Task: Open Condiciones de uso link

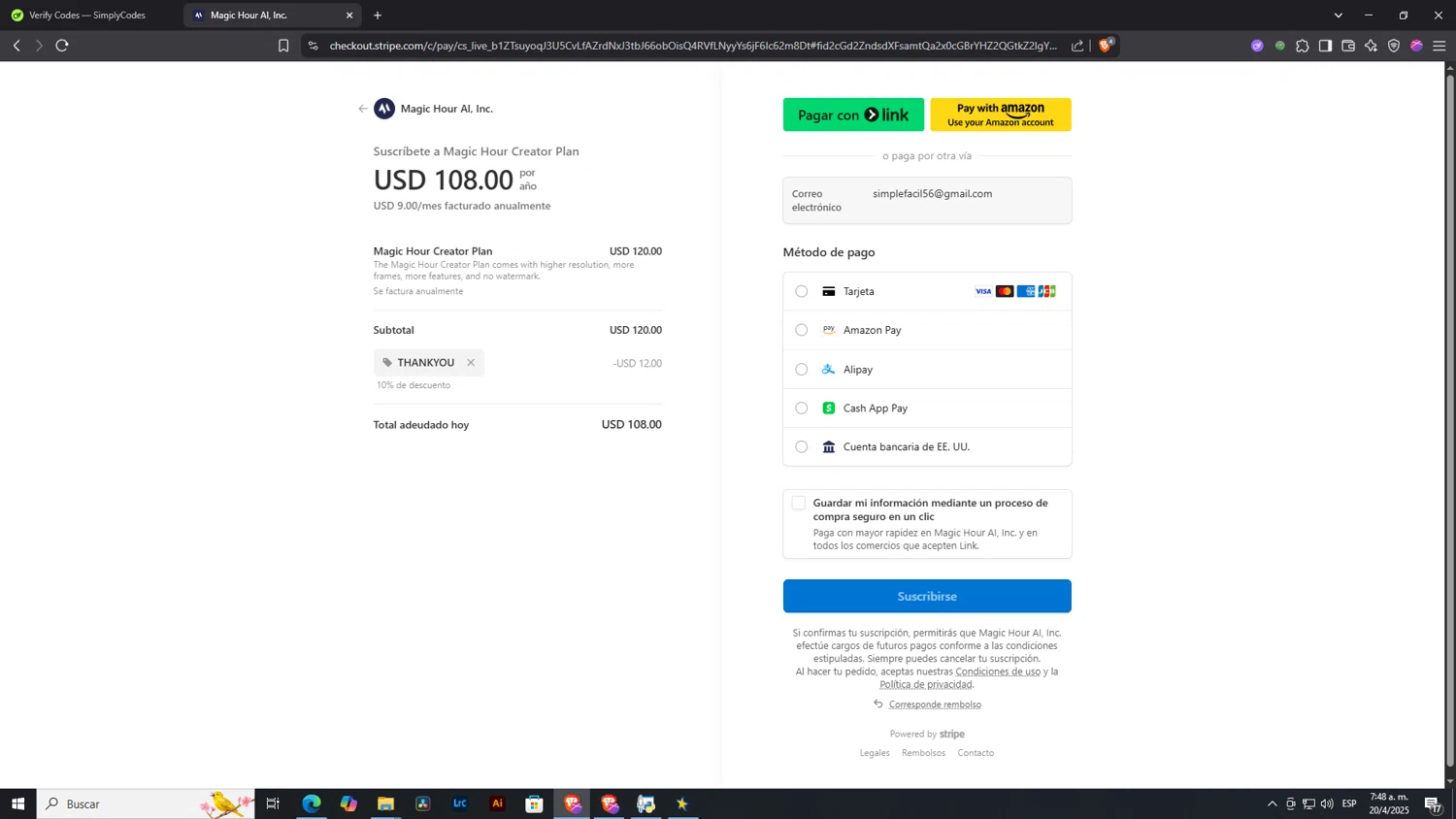Action: click(998, 672)
